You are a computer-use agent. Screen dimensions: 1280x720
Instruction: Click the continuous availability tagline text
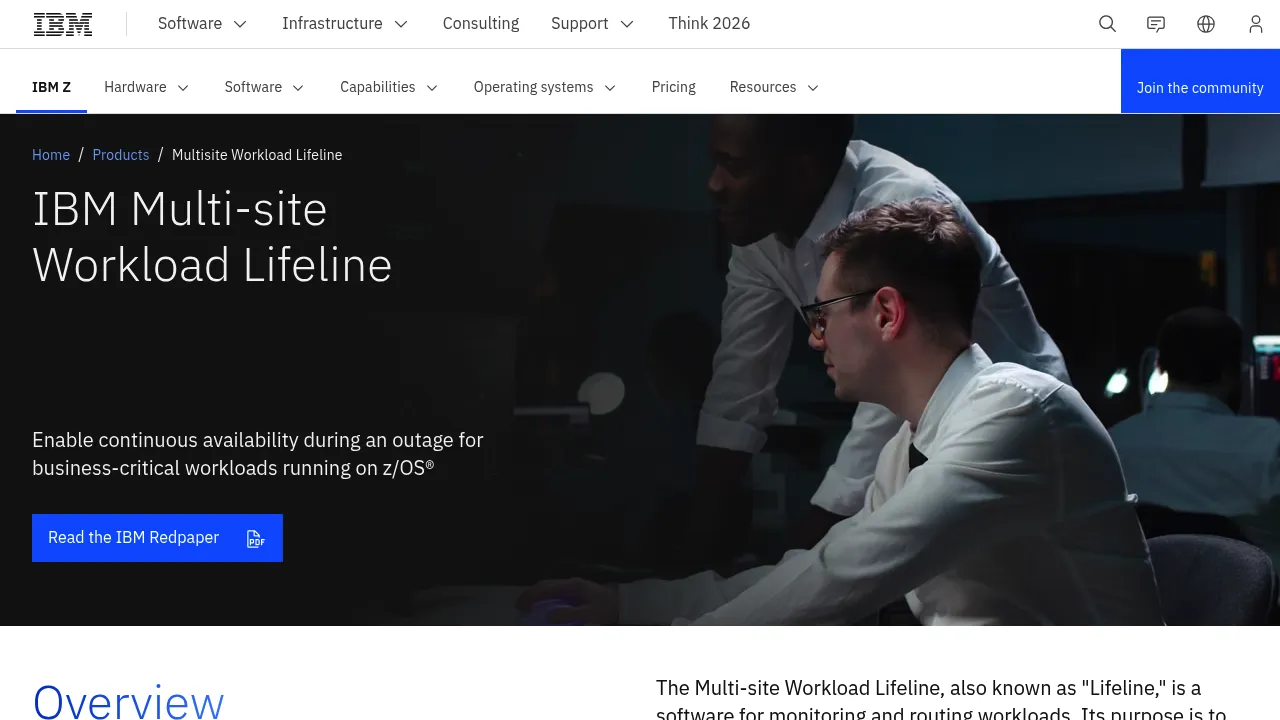258,454
